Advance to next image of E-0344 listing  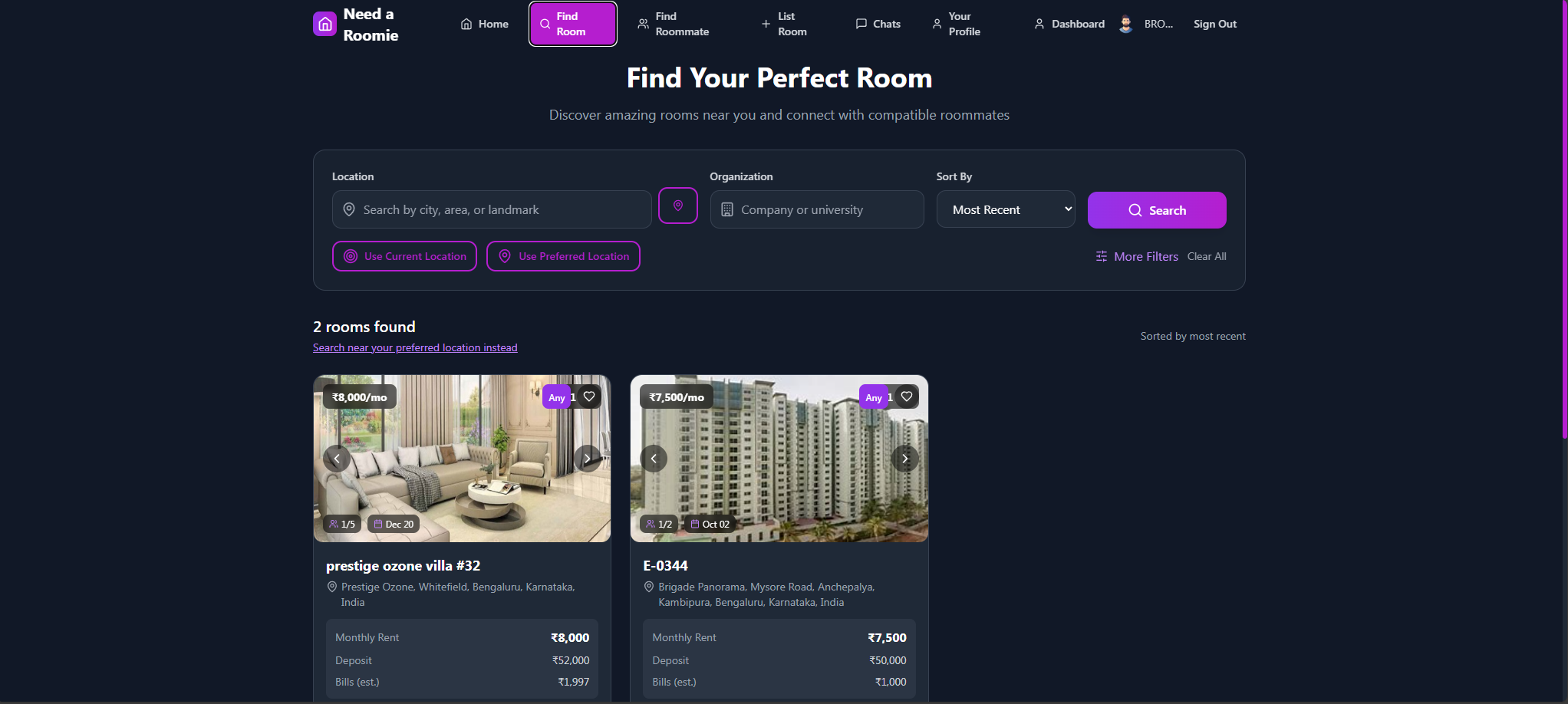905,459
